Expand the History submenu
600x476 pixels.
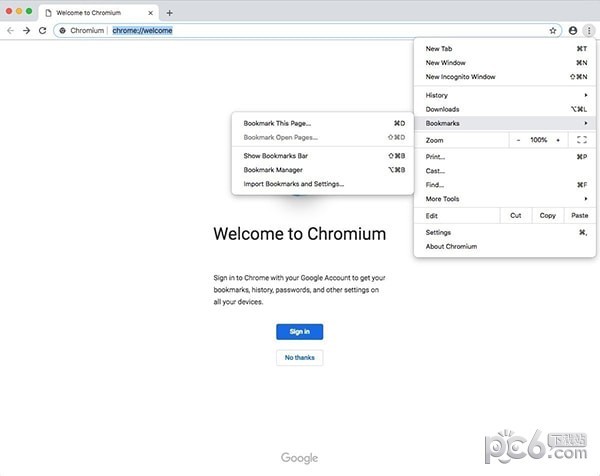point(505,95)
